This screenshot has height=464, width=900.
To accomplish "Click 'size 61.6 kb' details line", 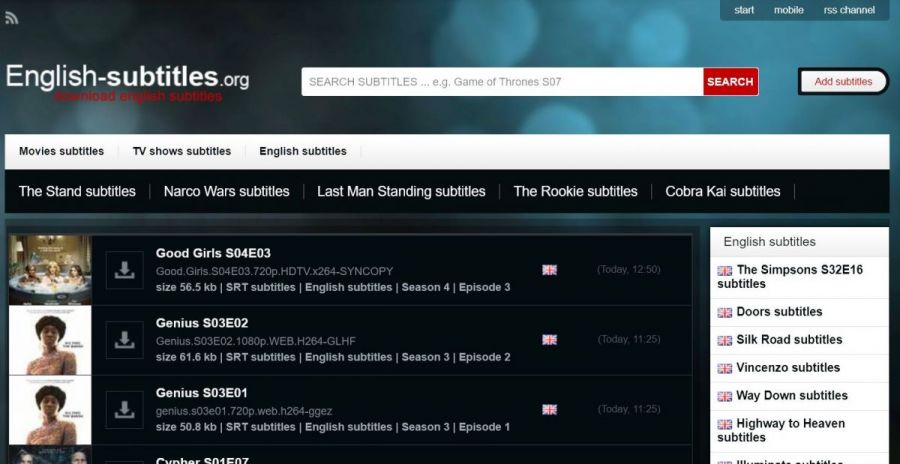I will (333, 357).
